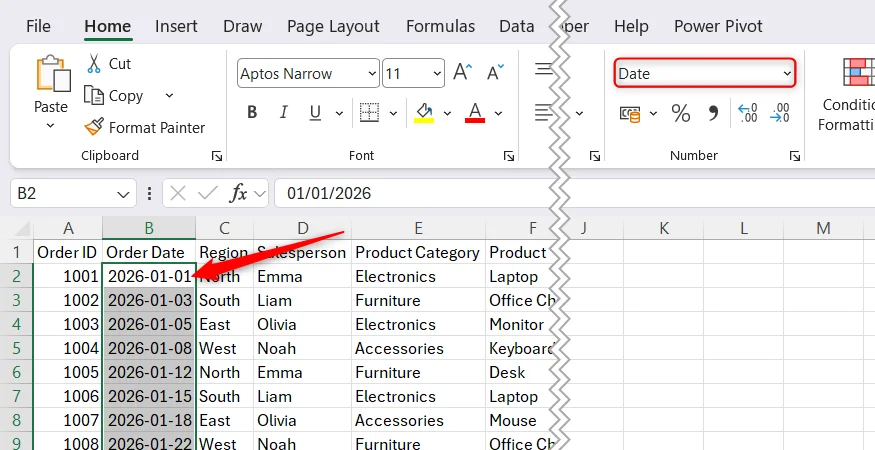Screen dimensions: 875x450
Task: Expand the fx function options arrow
Action: pos(259,194)
